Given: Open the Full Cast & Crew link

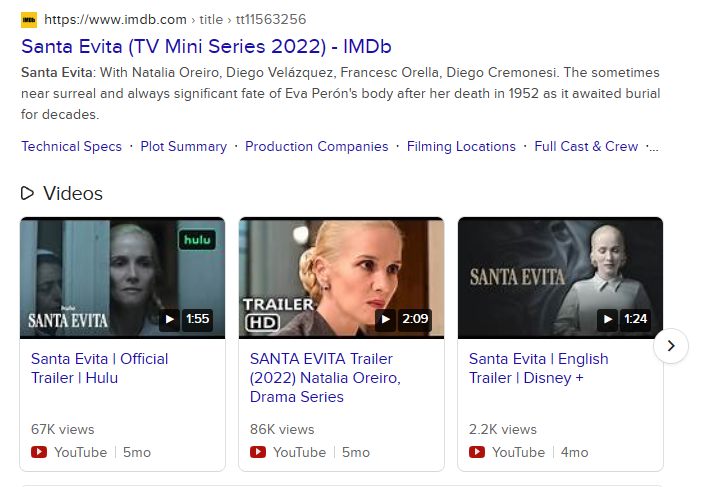Looking at the screenshot, I should click(586, 146).
